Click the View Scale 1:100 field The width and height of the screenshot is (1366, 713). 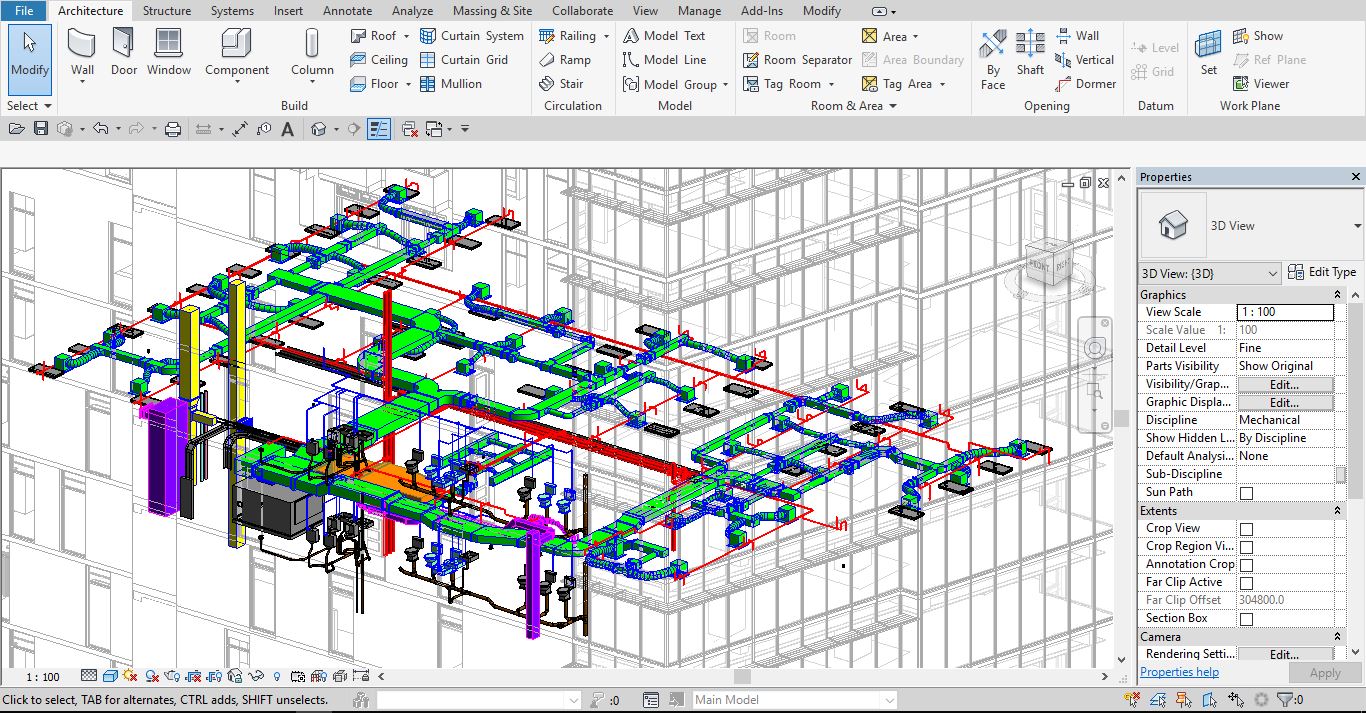tap(1286, 311)
